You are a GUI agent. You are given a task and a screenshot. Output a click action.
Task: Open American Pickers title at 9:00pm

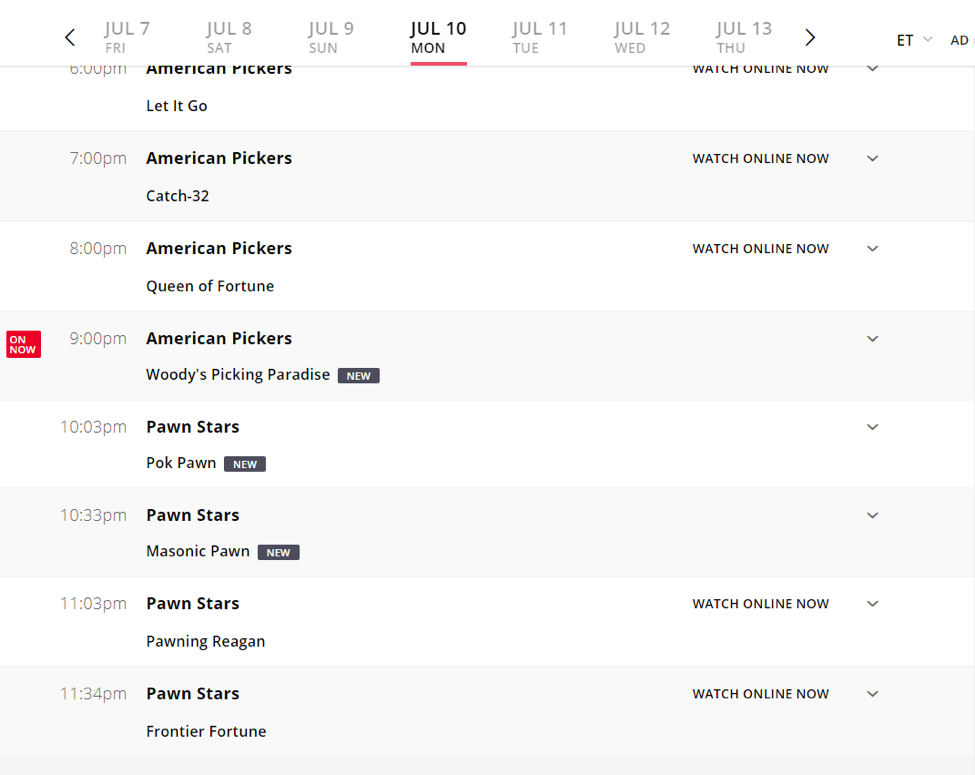pos(219,339)
